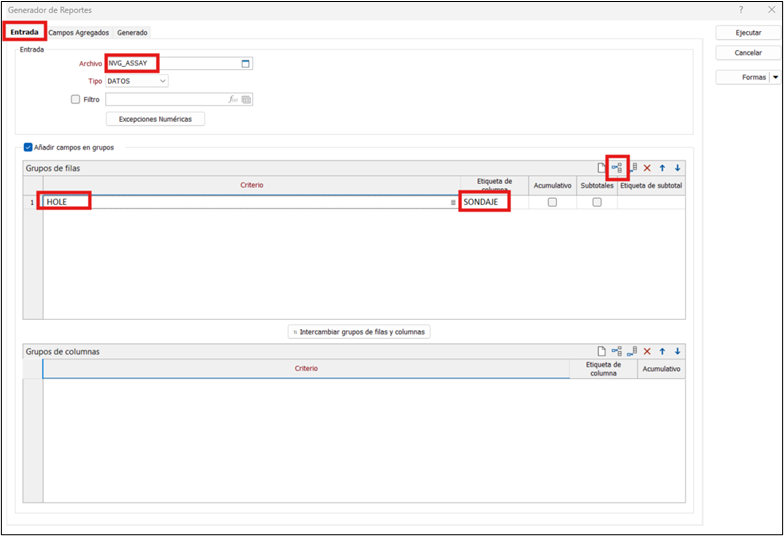
Task: Click the Ejecutar button
Action: [748, 33]
